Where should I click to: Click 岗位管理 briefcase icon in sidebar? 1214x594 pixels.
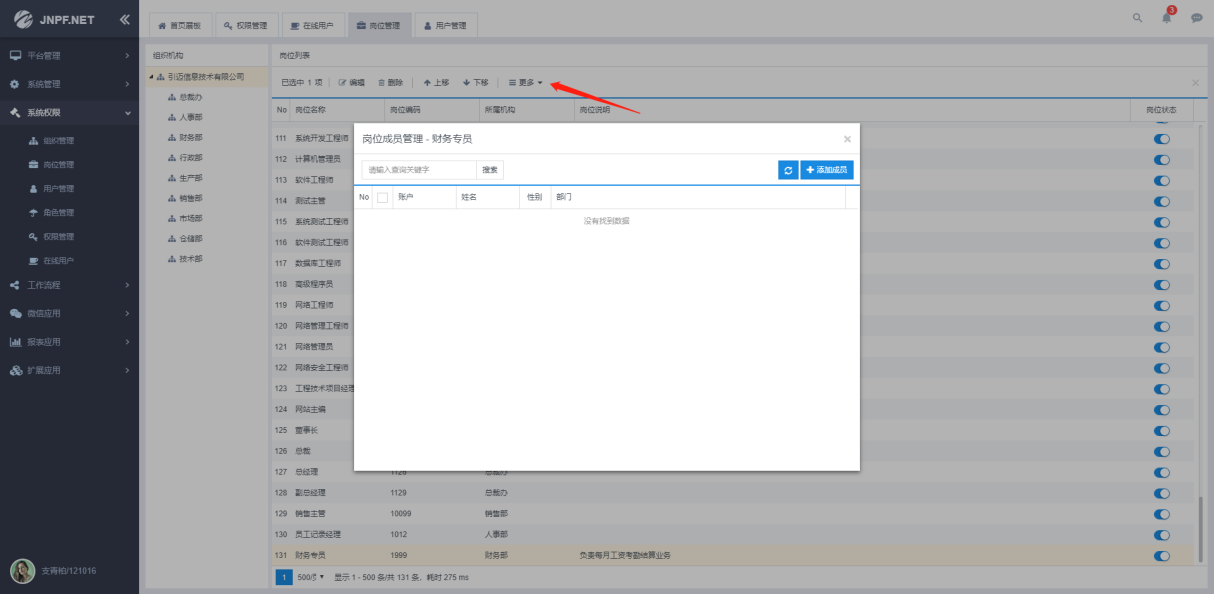[x=34, y=165]
